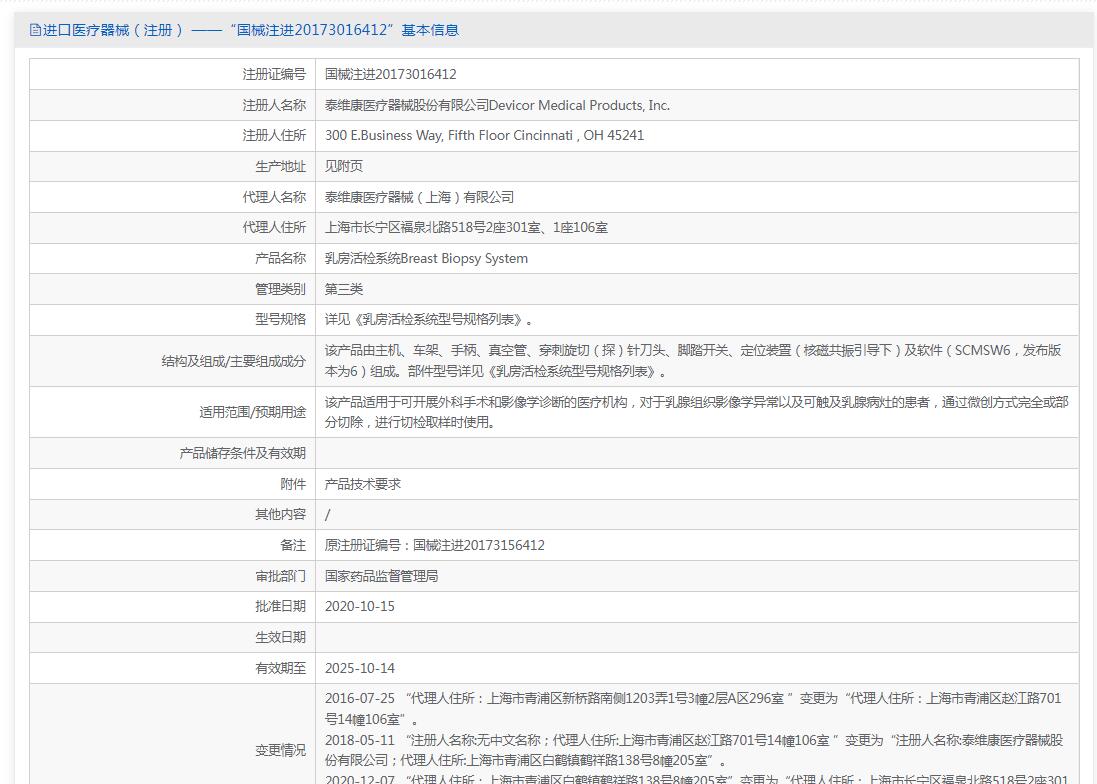Click the empty 产品储存条件及有效期 value cell

(x=696, y=453)
